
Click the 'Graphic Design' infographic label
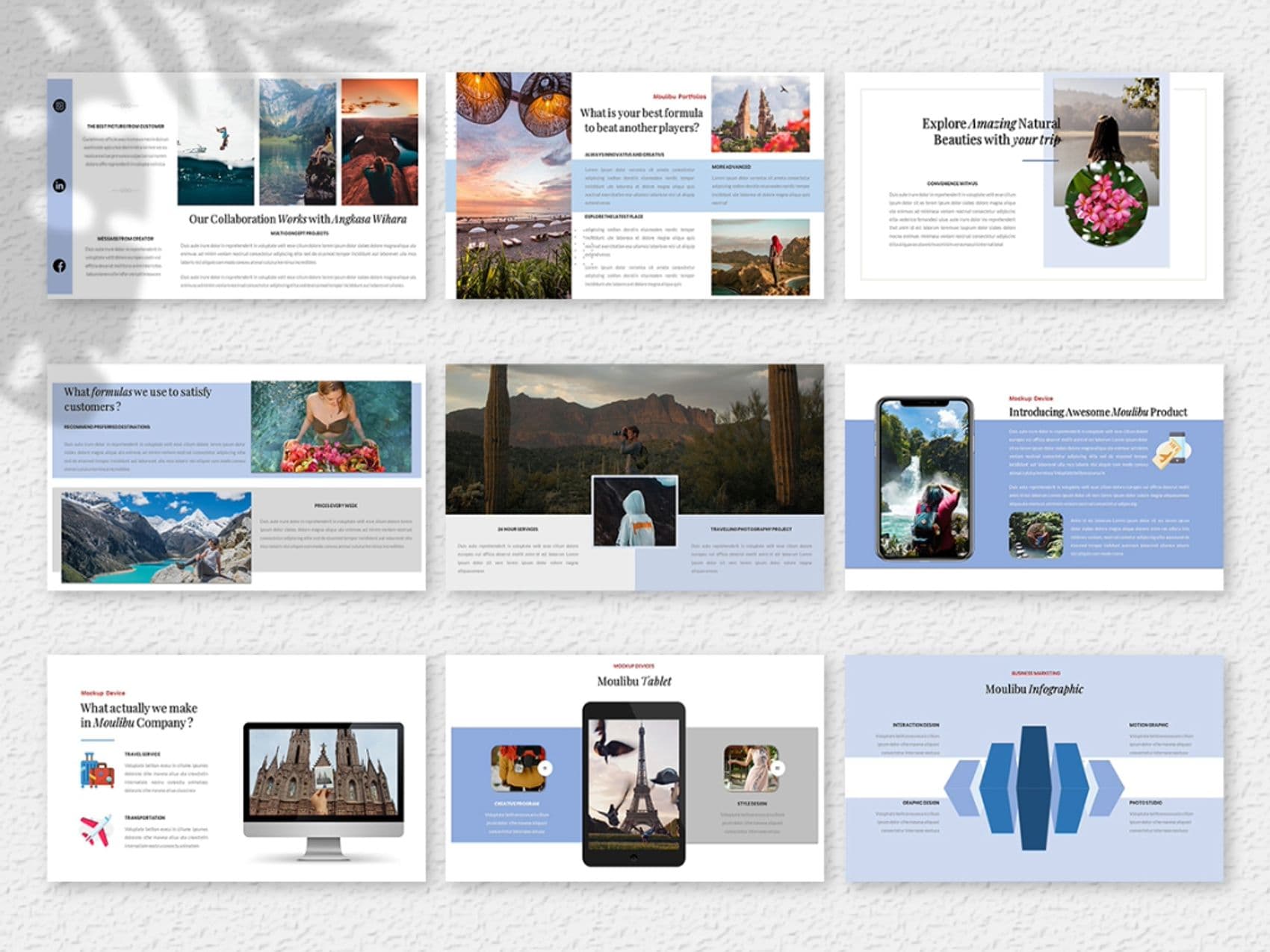[x=920, y=803]
